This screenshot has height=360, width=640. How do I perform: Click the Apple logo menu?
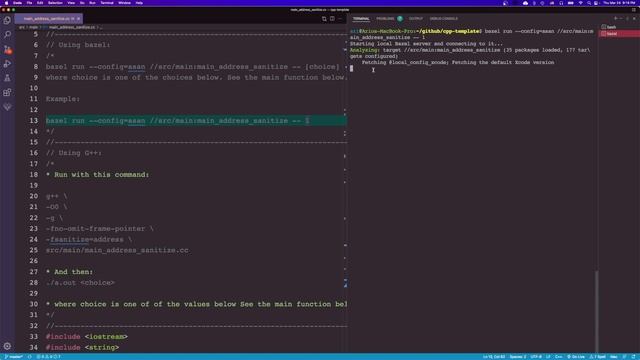[6, 3]
